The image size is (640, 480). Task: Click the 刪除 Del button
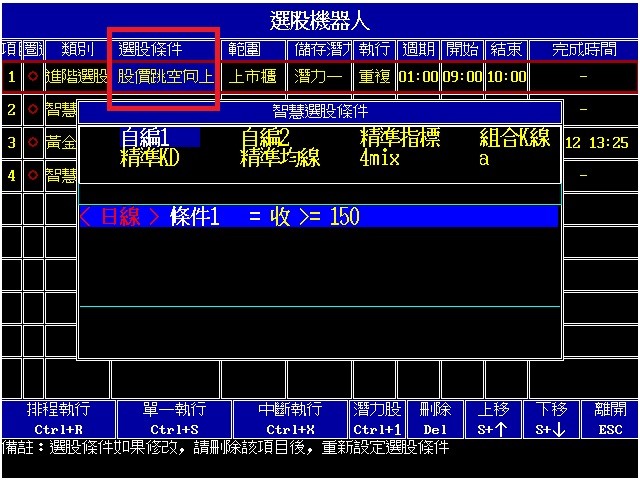pyautogui.click(x=435, y=419)
